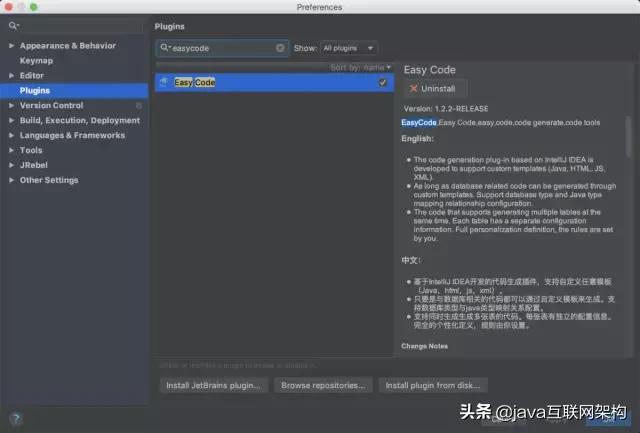This screenshot has height=433, width=640.
Task: Click the red X Uninstall icon
Action: pos(413,89)
